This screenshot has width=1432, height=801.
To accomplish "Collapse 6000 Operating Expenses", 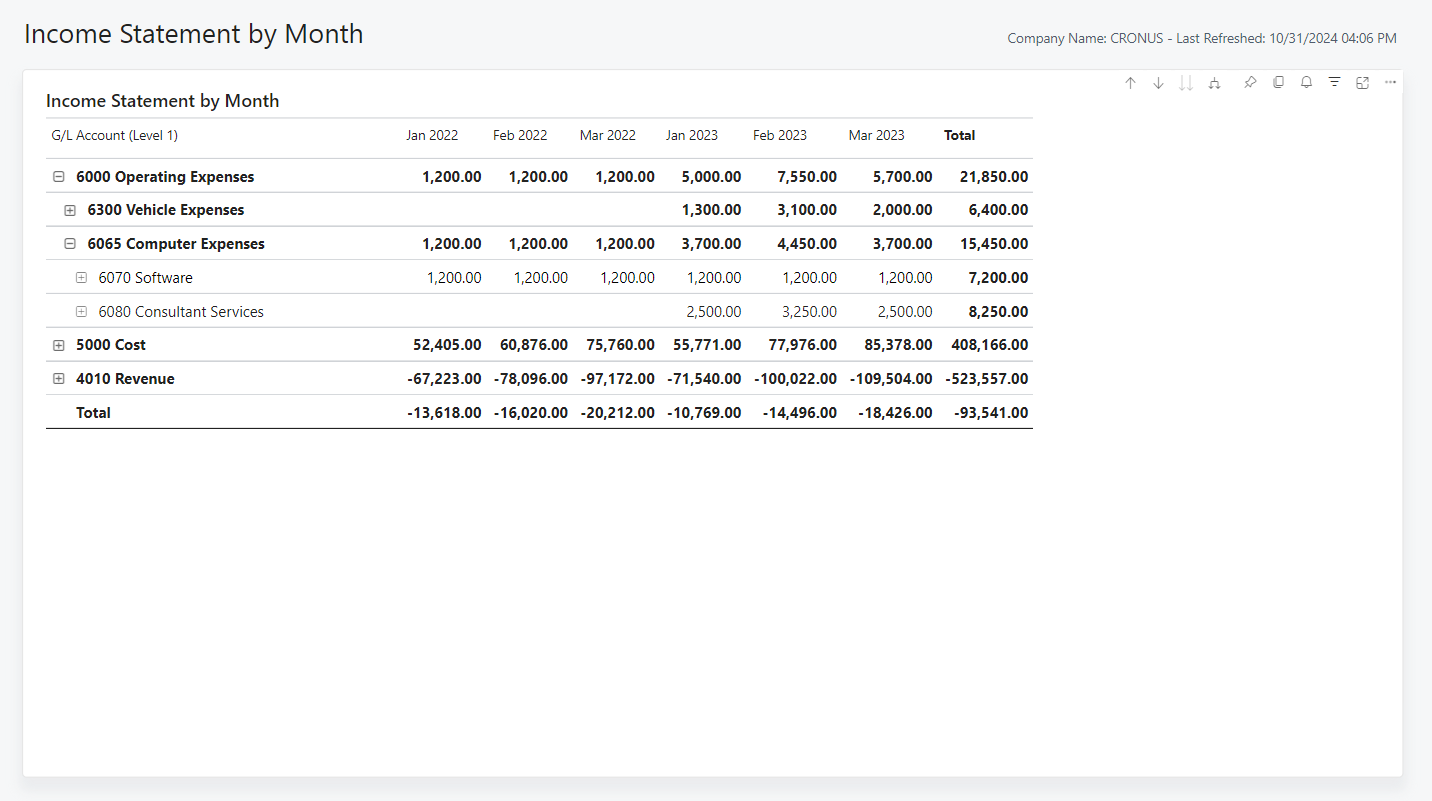I will (x=58, y=176).
